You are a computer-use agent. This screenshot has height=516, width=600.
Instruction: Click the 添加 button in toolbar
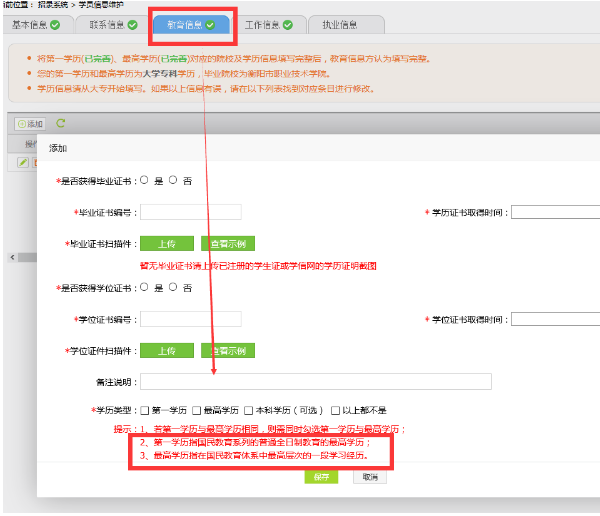pyautogui.click(x=30, y=124)
